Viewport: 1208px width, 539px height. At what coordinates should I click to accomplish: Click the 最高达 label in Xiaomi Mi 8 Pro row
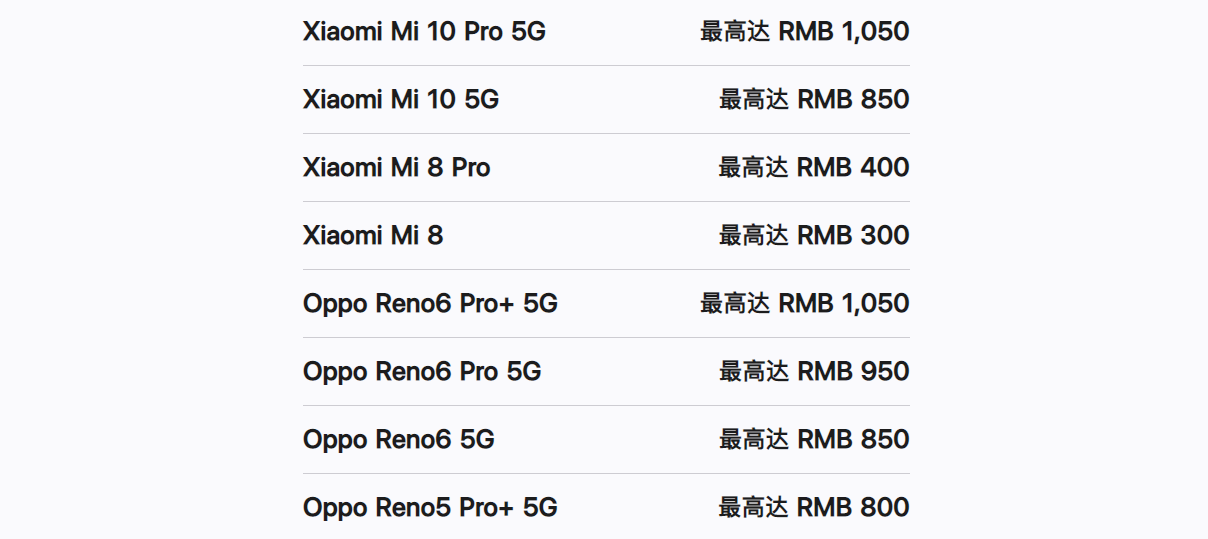(x=754, y=168)
